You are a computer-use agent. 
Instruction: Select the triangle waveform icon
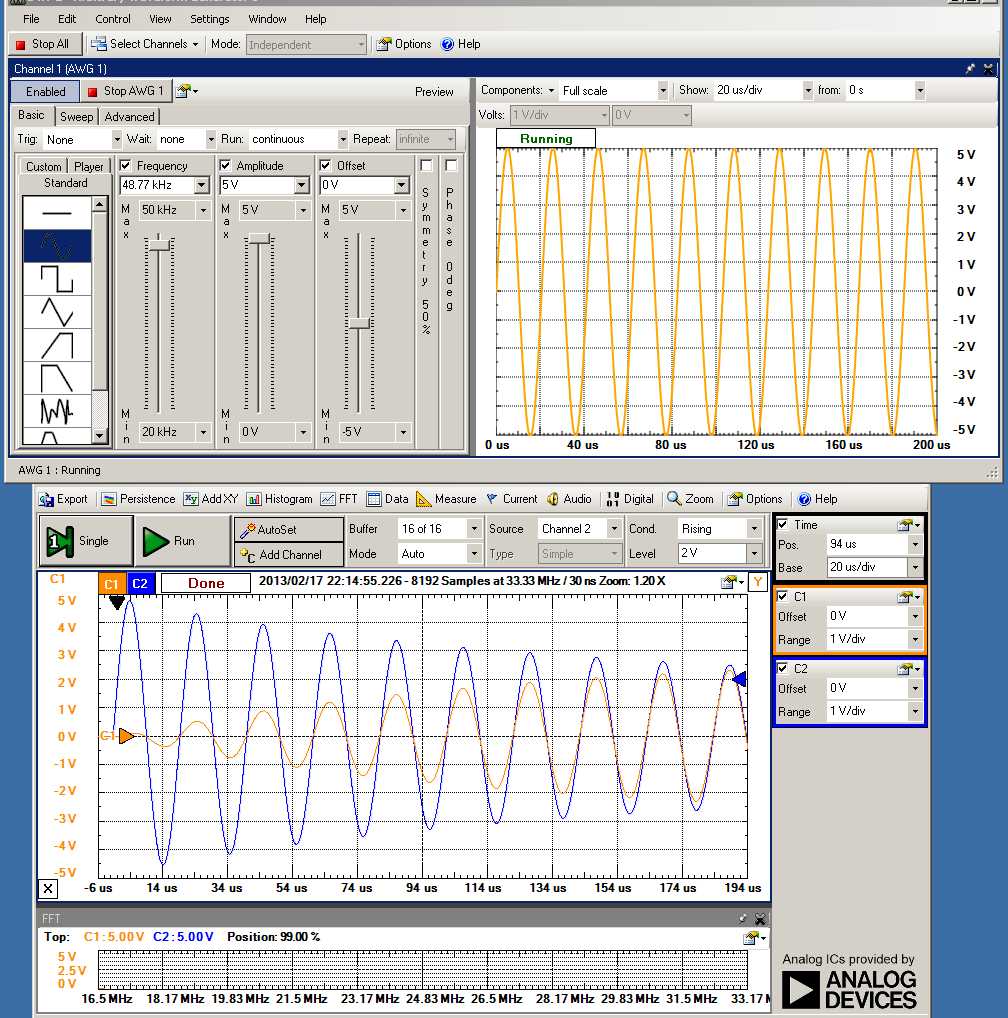[x=57, y=312]
